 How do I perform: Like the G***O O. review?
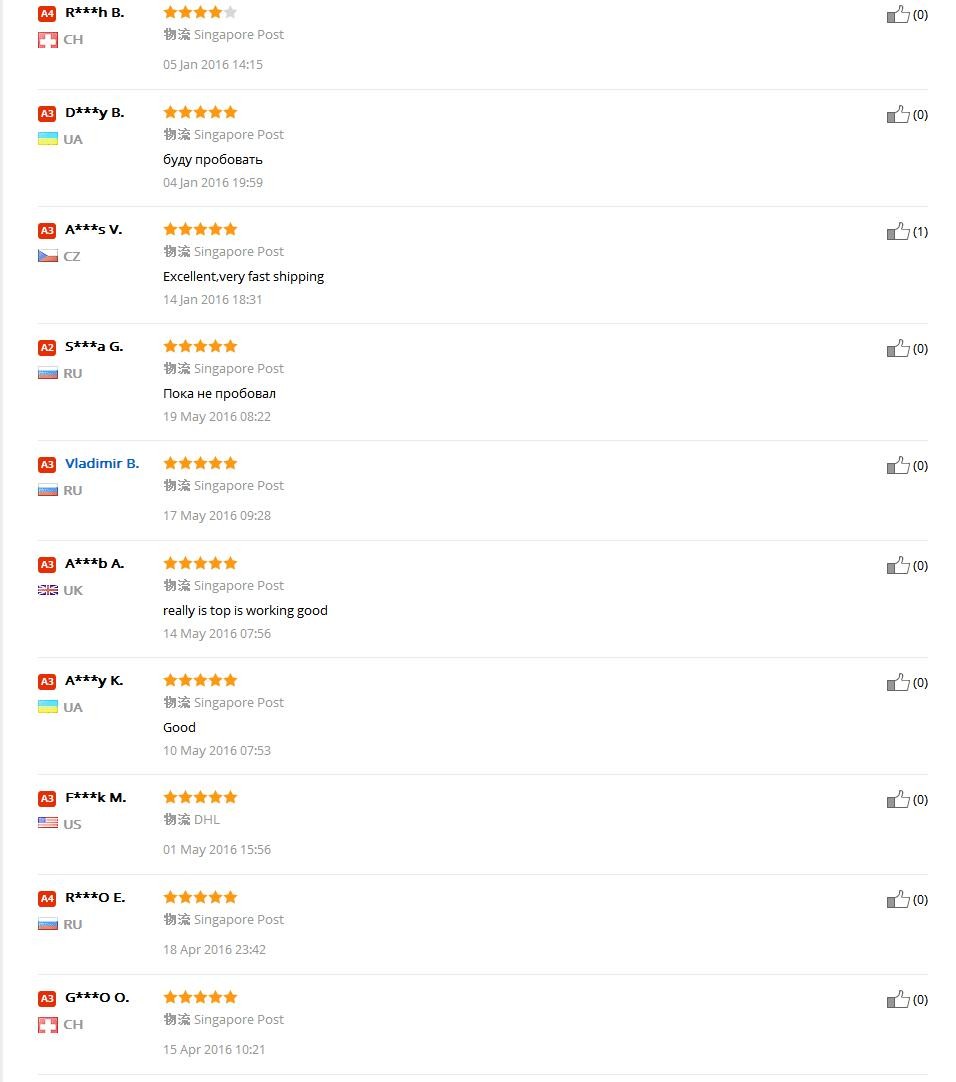tap(898, 999)
